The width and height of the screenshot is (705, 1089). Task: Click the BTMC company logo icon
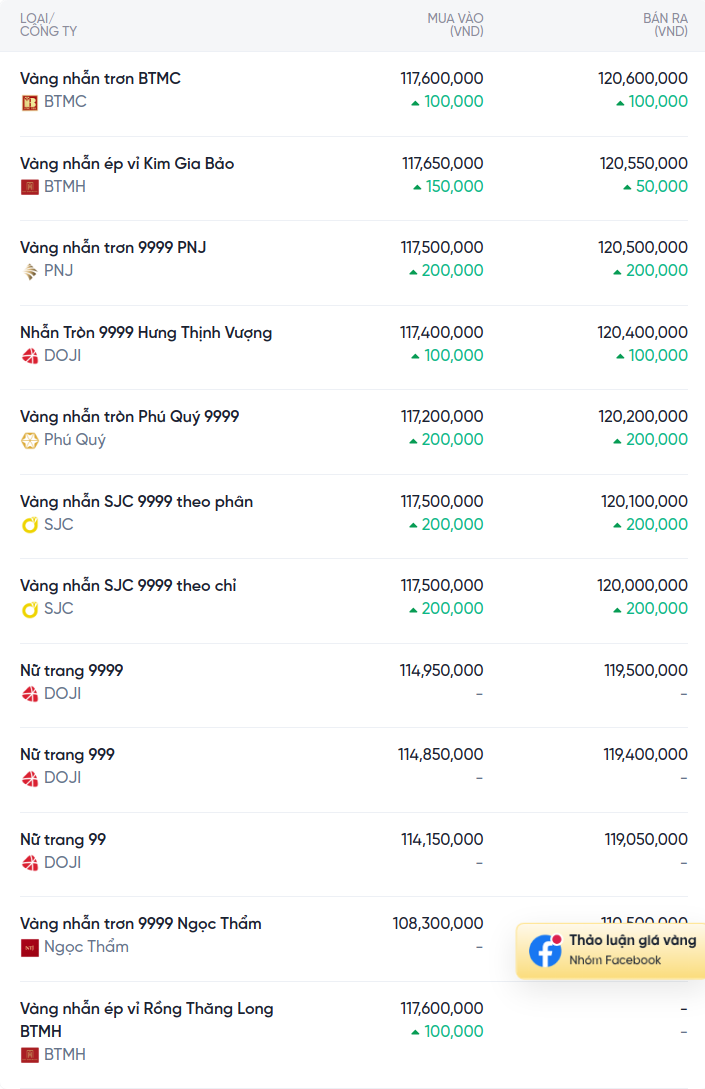[x=30, y=103]
